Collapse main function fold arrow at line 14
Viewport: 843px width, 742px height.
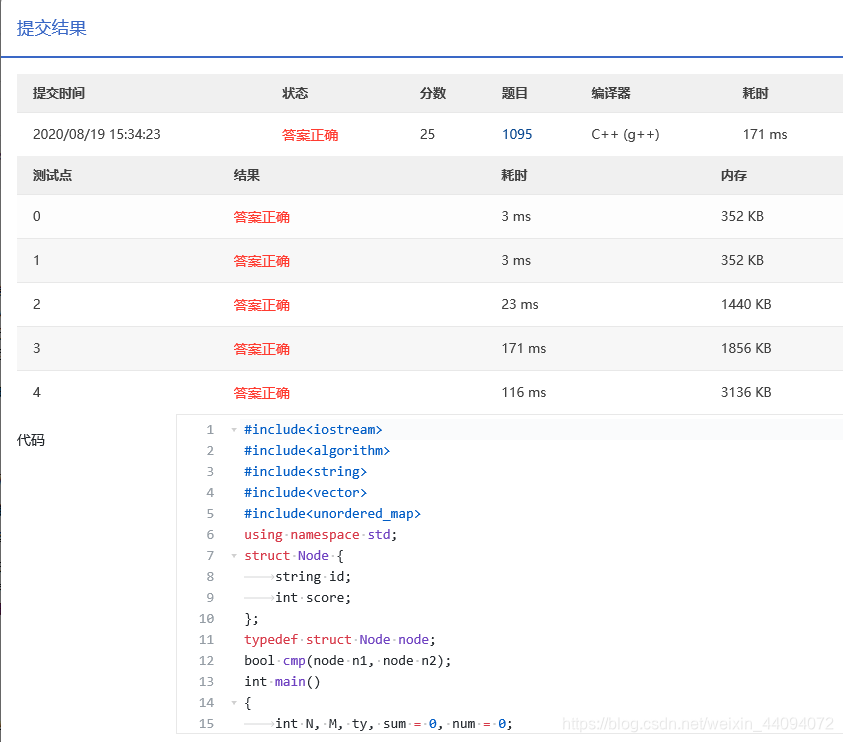pos(234,702)
